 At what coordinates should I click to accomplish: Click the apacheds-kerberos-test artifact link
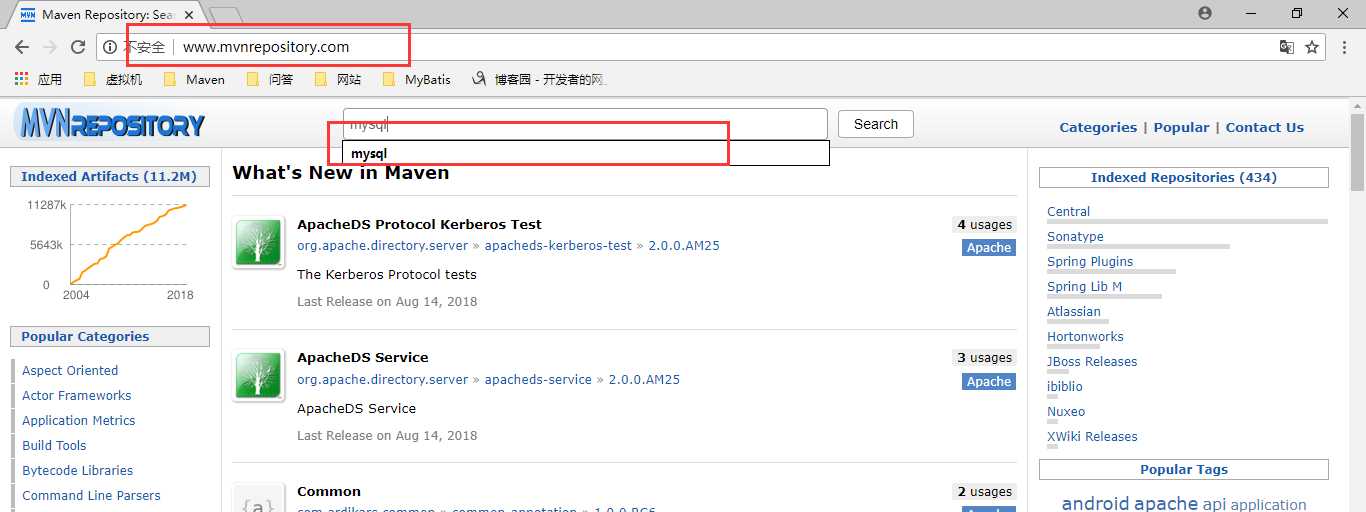click(558, 245)
